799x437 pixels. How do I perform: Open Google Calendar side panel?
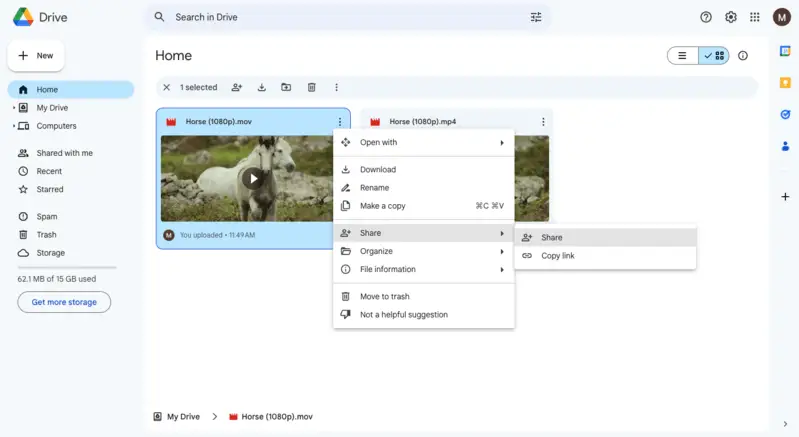pos(785,51)
